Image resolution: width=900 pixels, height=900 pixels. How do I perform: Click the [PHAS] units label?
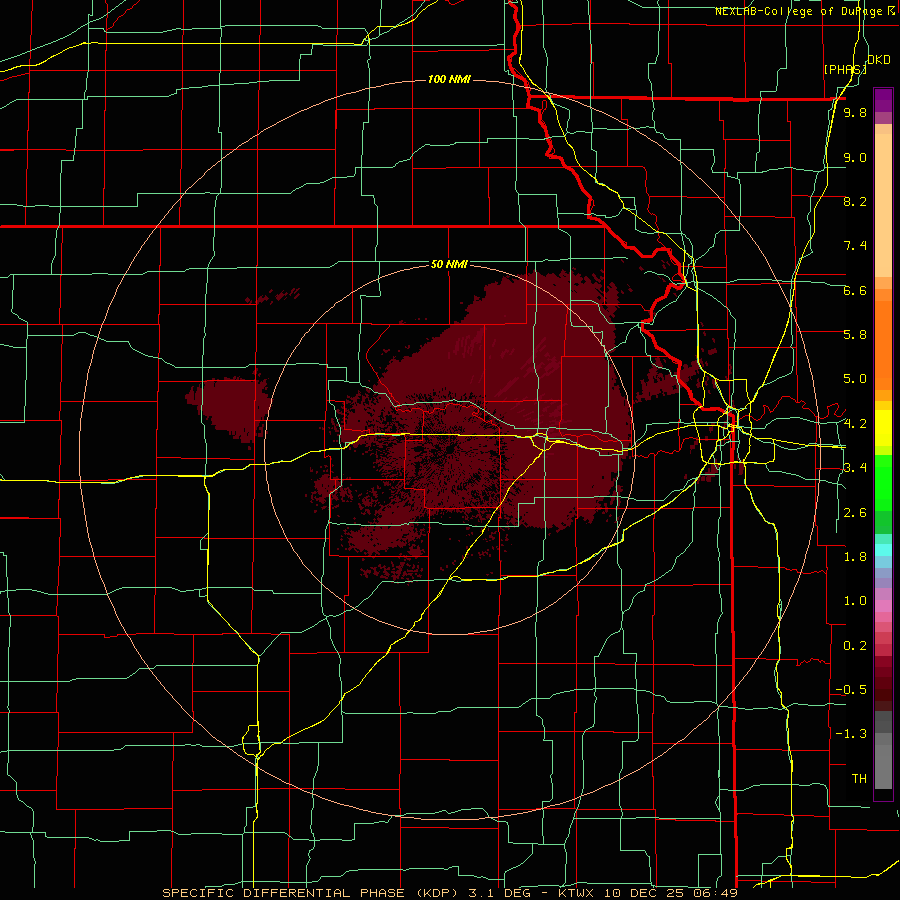pyautogui.click(x=844, y=69)
